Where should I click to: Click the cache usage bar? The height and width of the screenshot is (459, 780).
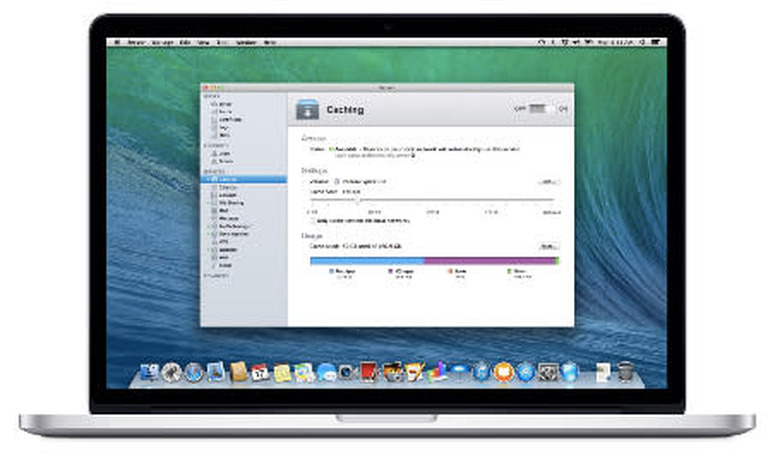point(434,261)
